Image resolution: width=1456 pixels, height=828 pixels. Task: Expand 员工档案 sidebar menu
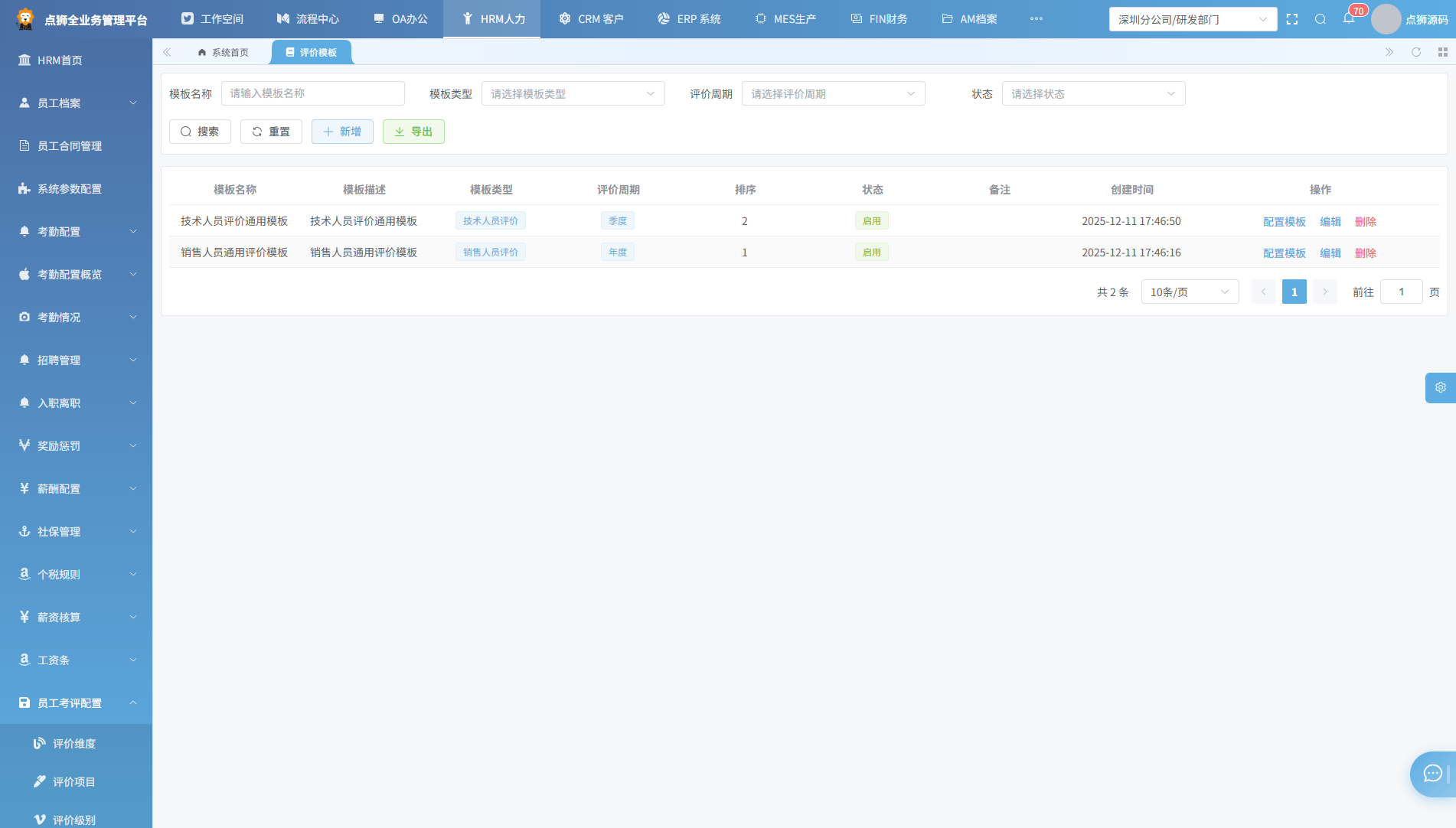click(76, 103)
